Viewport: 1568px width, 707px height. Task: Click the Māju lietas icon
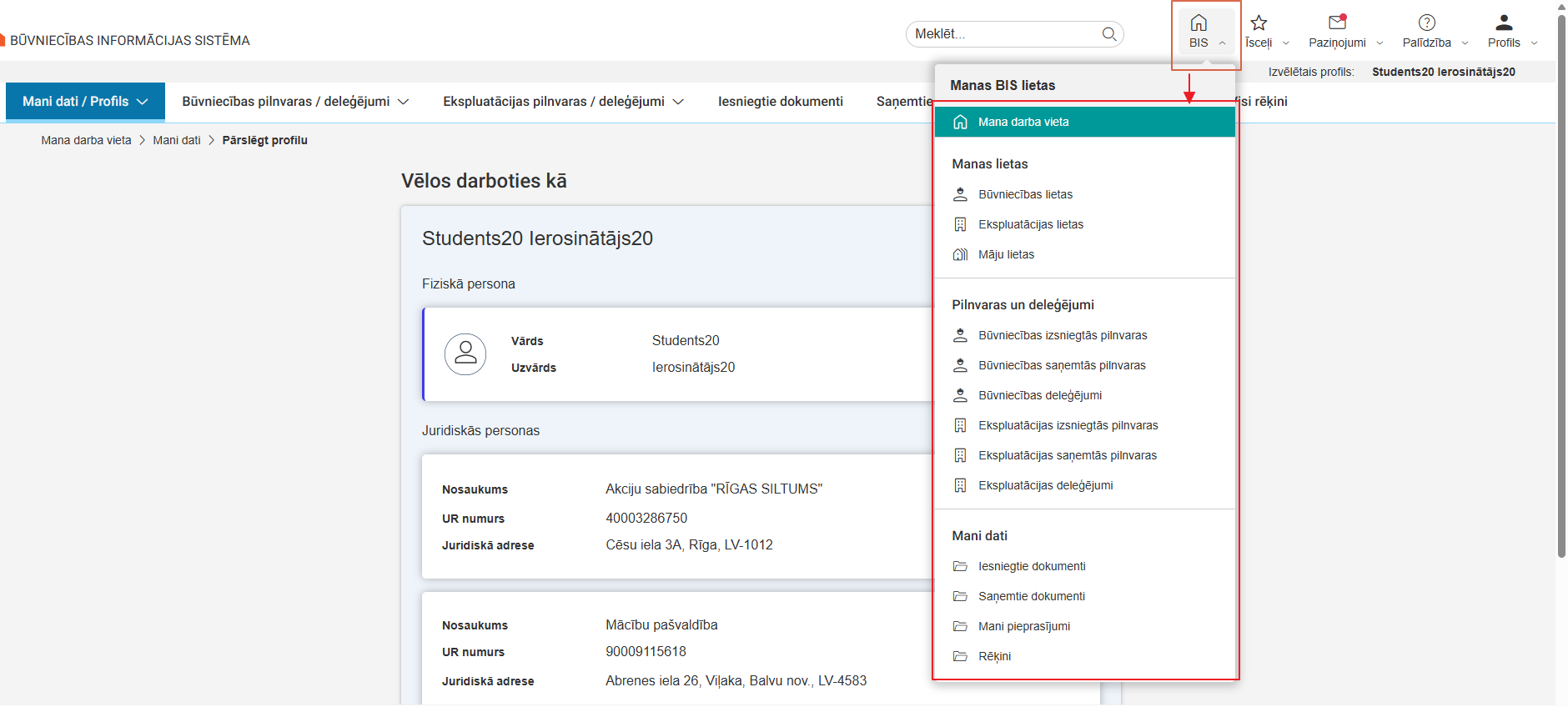[x=960, y=255]
